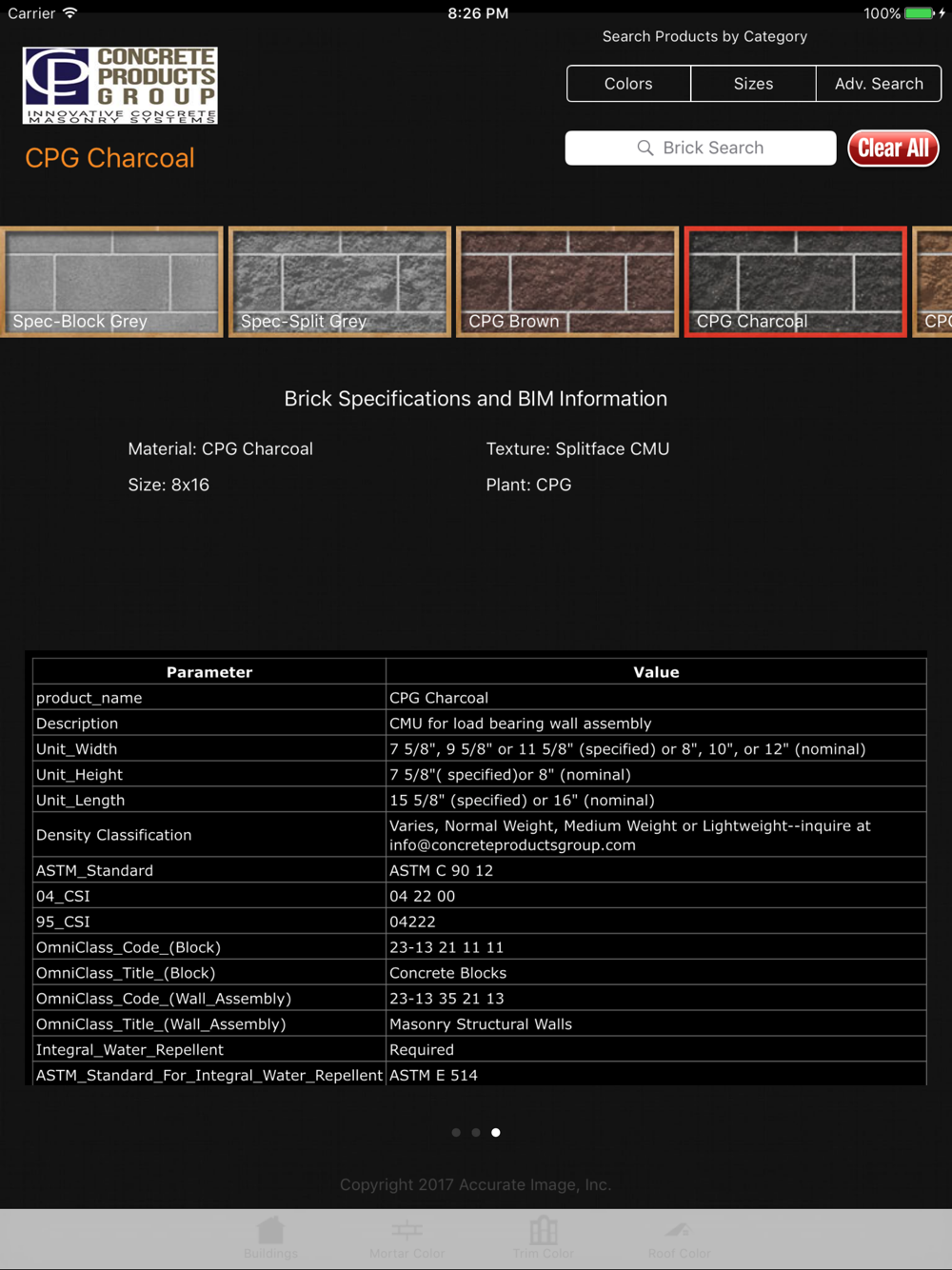The image size is (952, 1270).
Task: Click the info@concreteproductsgroup.com value text
Action: [512, 845]
